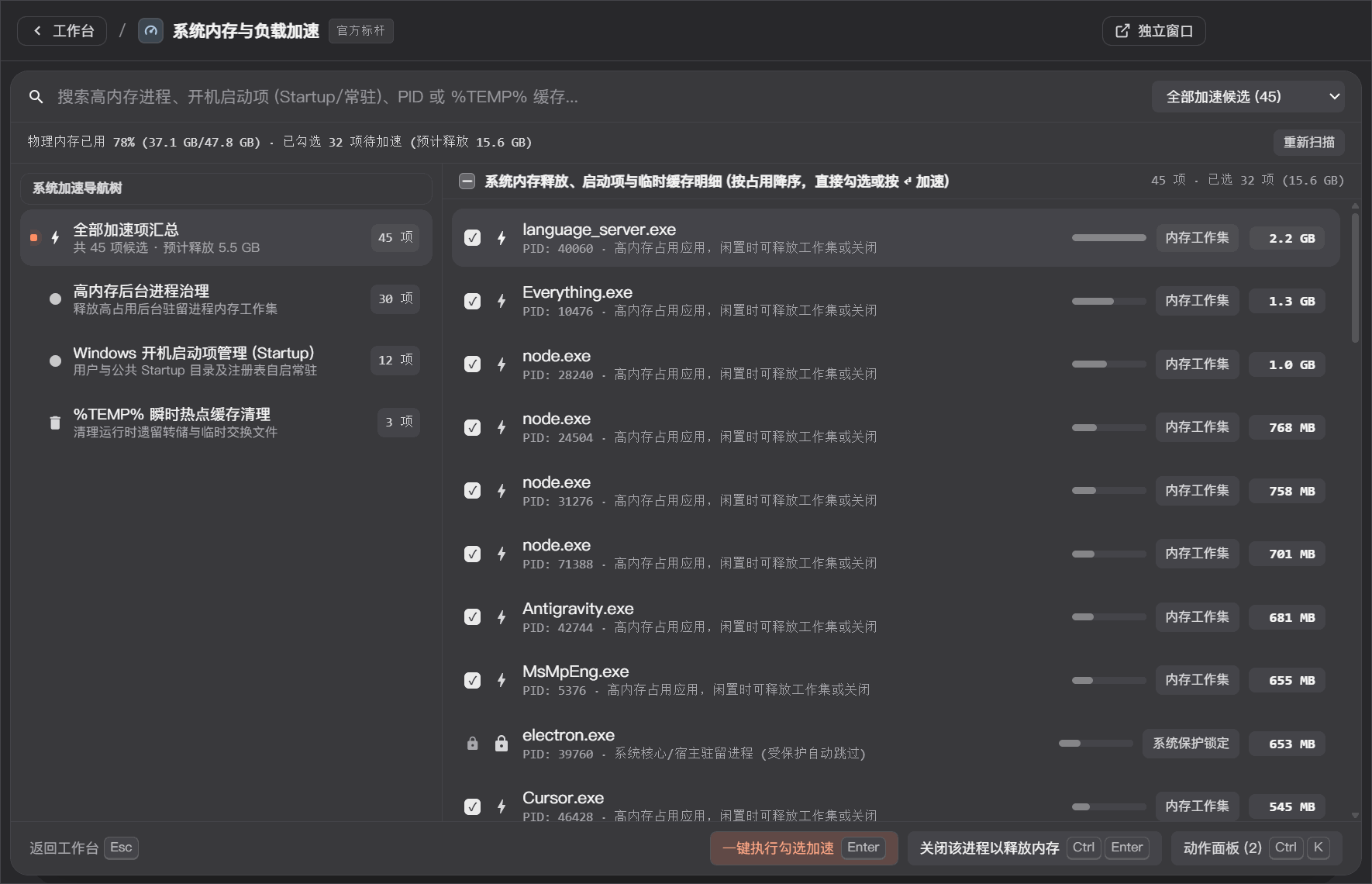The height and width of the screenshot is (884, 1372).
Task: Click 系统保护锁定 tag on electron.exe row
Action: pyautogui.click(x=1191, y=744)
